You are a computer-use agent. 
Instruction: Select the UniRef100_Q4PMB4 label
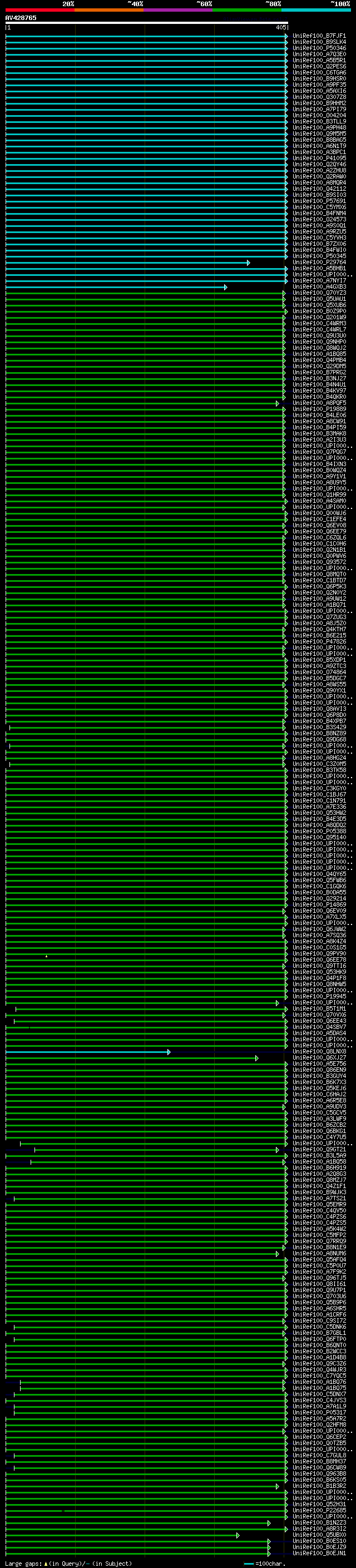pyautogui.click(x=319, y=360)
